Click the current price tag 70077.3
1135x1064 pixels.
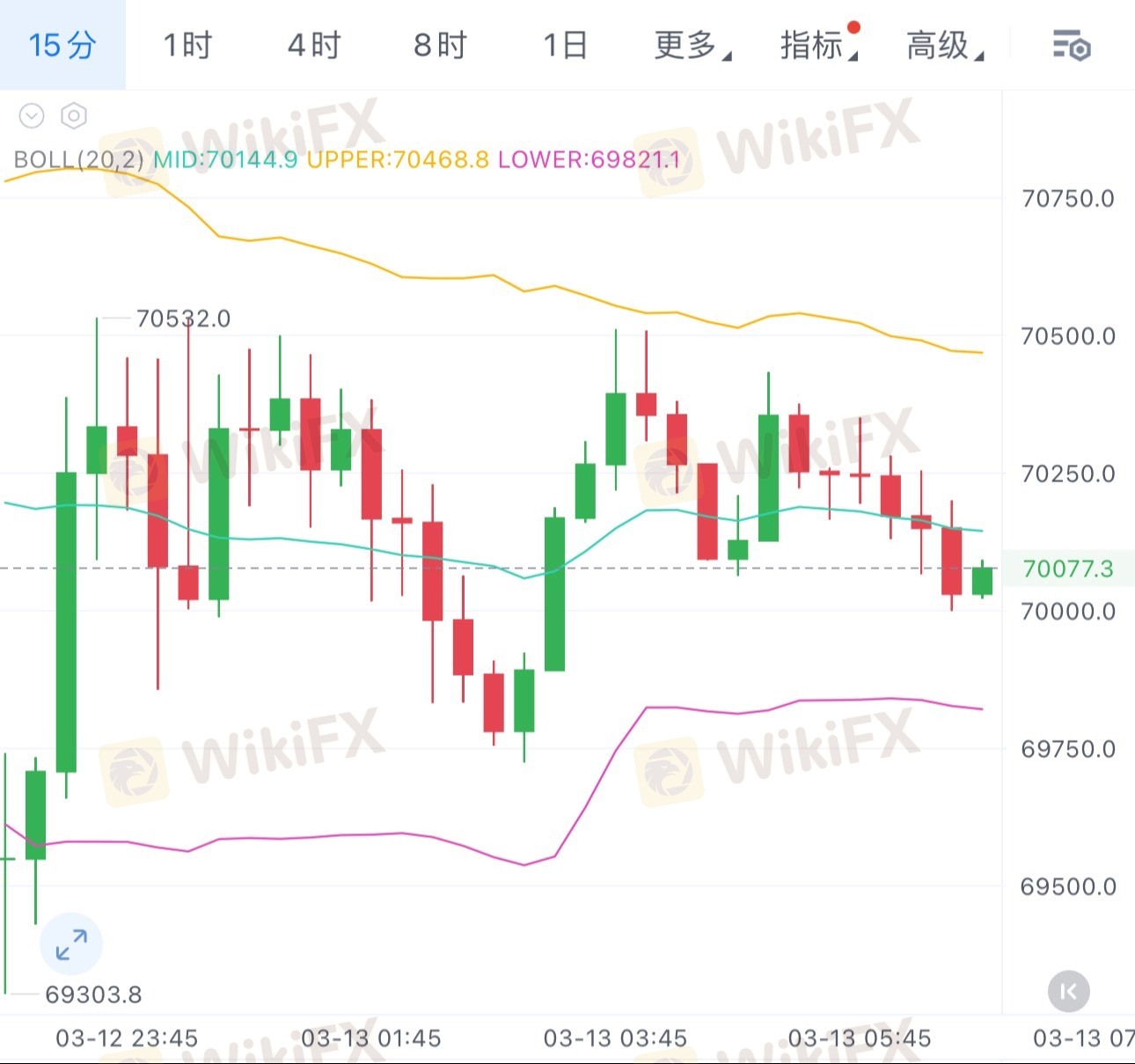coord(1067,569)
